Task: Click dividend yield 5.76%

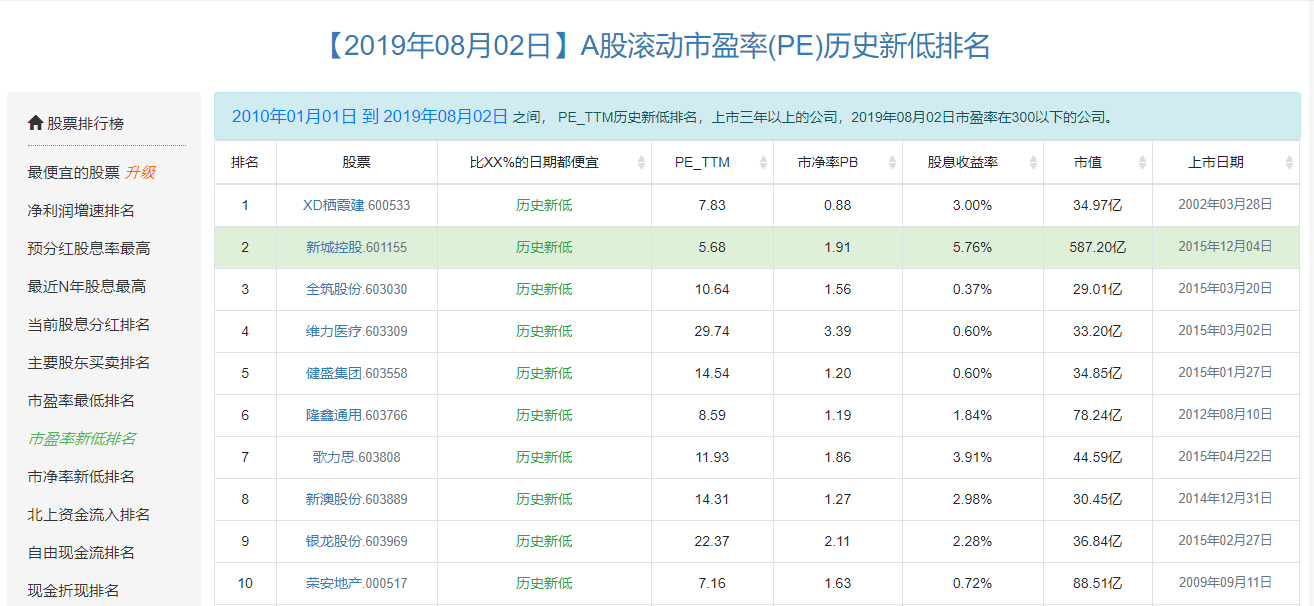Action: (972, 247)
